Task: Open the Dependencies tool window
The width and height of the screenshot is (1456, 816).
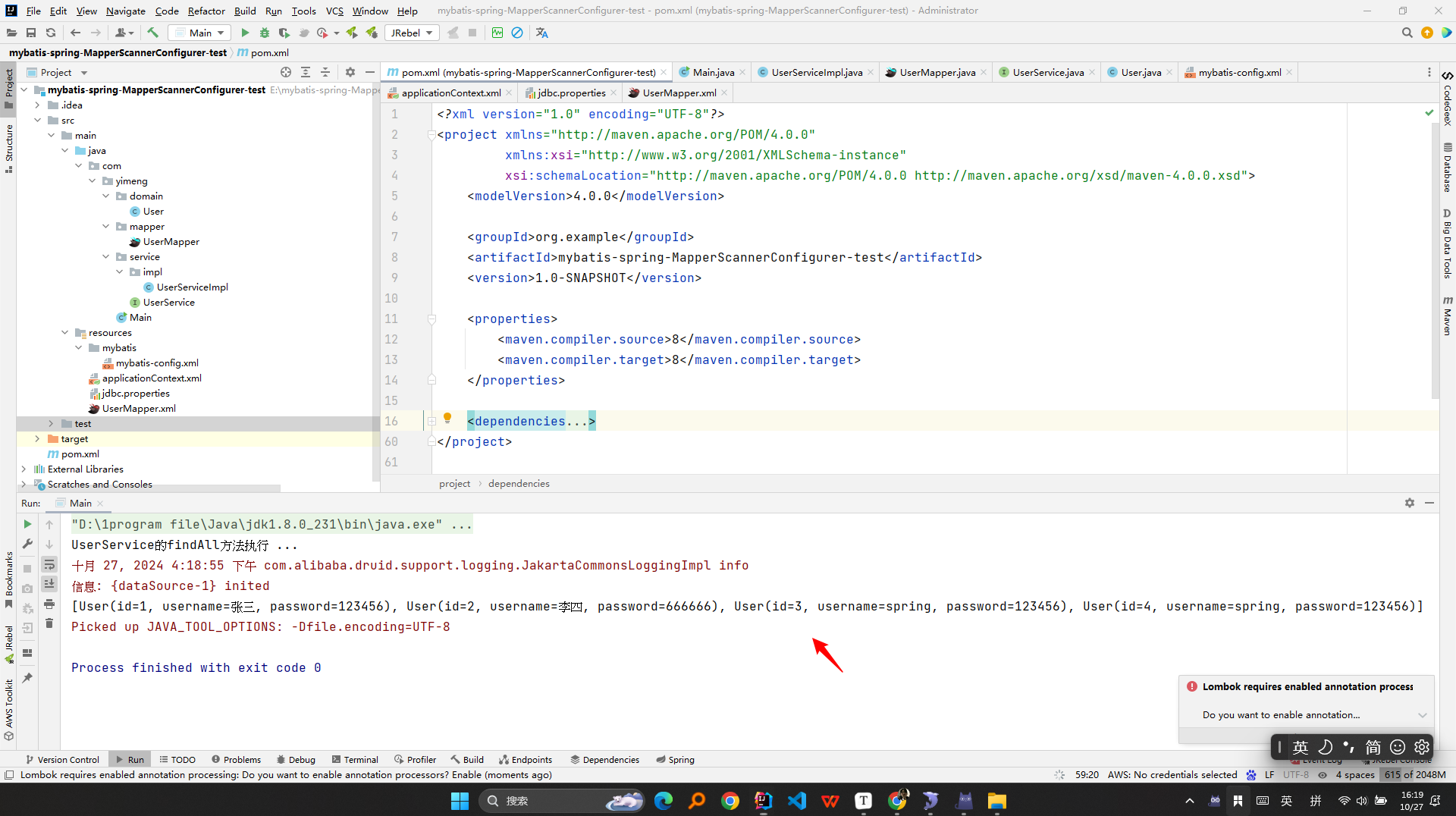Action: (x=604, y=759)
